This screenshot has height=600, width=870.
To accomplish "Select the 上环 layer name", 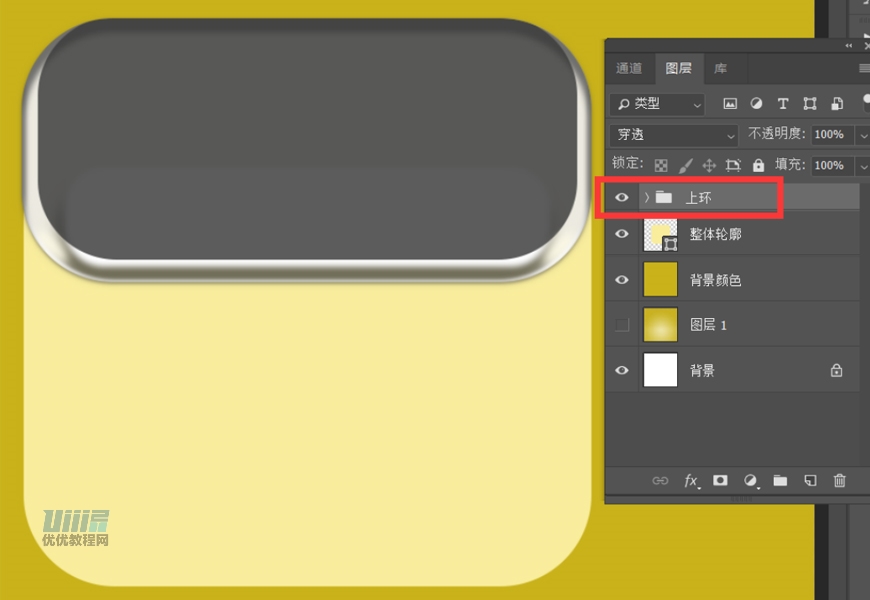I will 699,198.
